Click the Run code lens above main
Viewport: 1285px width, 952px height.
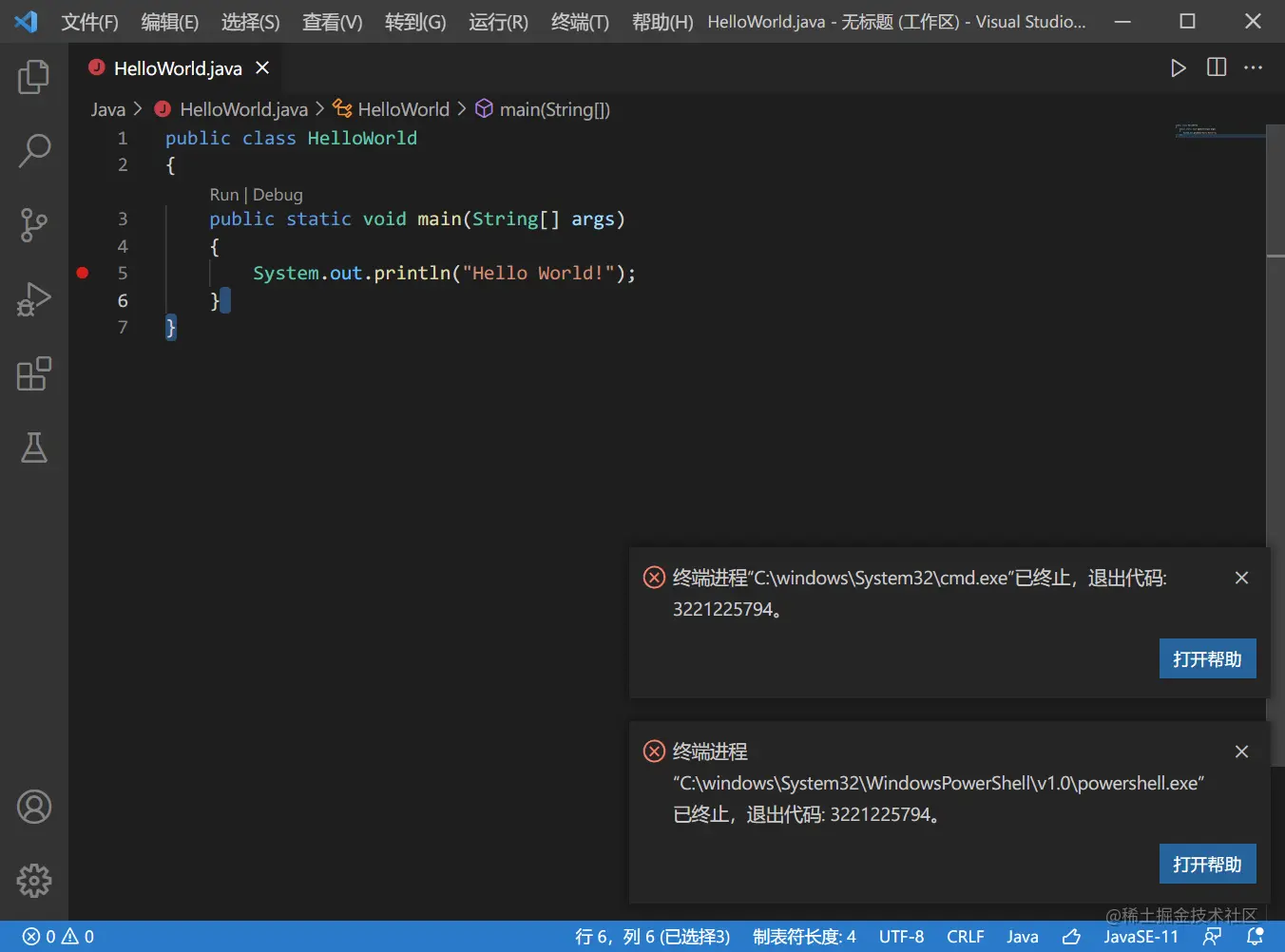point(224,194)
